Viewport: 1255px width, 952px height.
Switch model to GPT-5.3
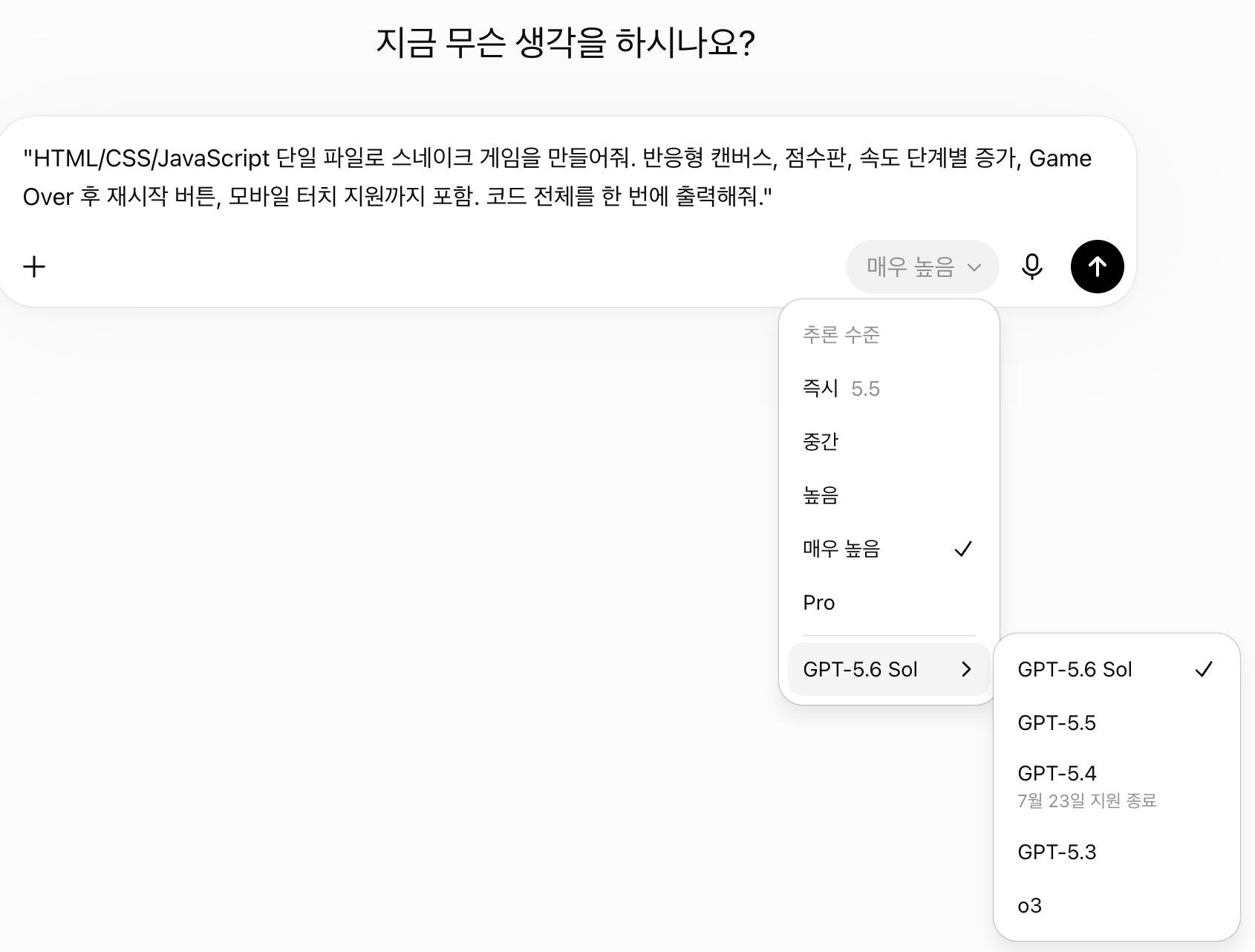pyautogui.click(x=1116, y=852)
